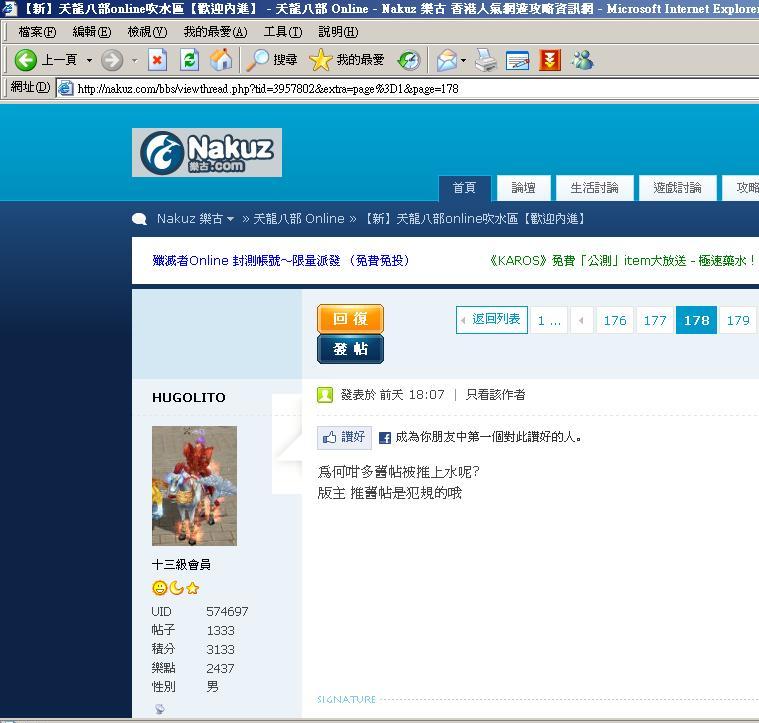Switch to the 論壇 navigation tab

tap(523, 188)
